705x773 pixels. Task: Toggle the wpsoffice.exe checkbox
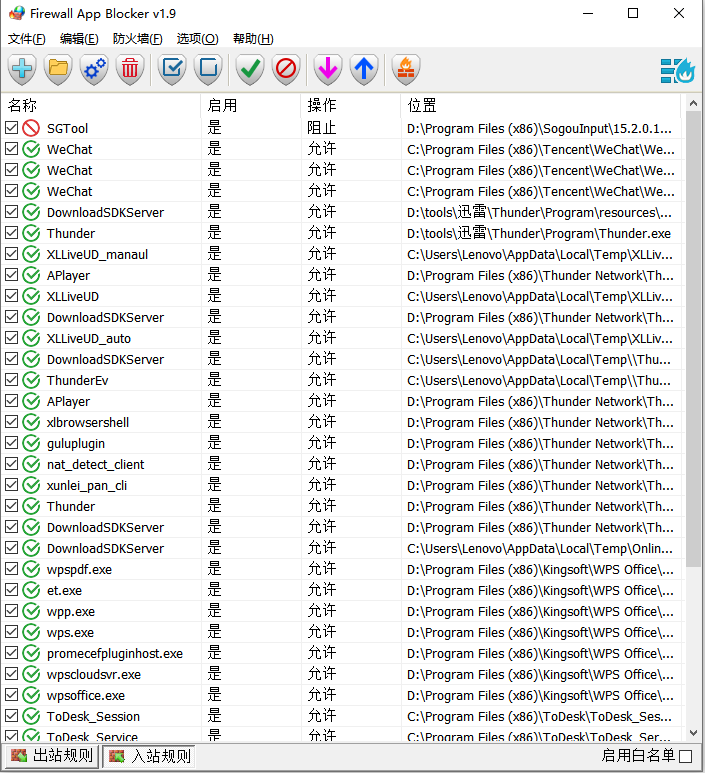(x=11, y=695)
